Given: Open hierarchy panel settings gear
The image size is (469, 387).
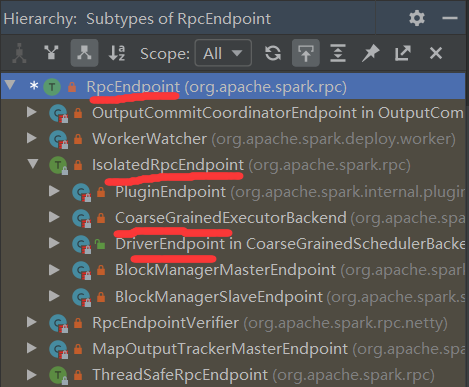Looking at the screenshot, I should pos(417,18).
